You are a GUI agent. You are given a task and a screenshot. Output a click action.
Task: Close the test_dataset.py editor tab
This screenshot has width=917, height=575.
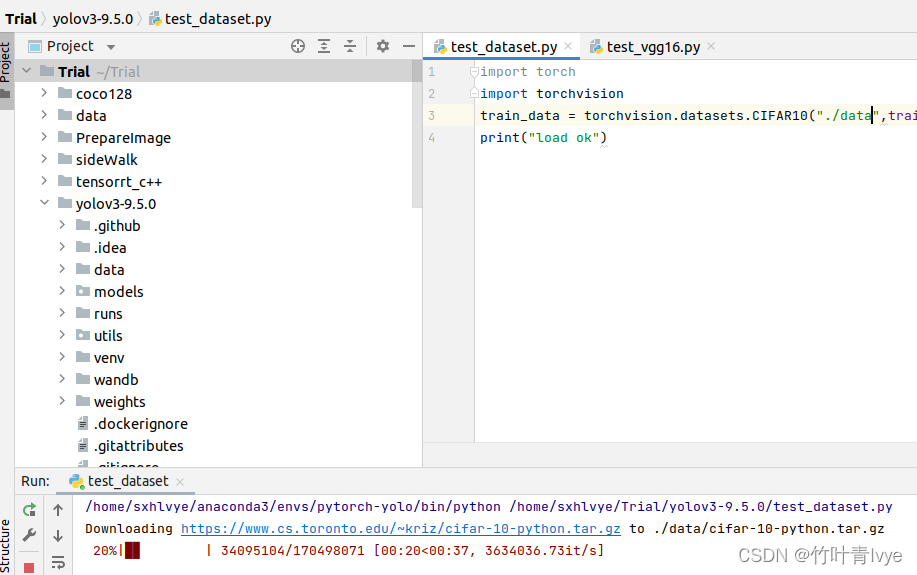pos(568,46)
